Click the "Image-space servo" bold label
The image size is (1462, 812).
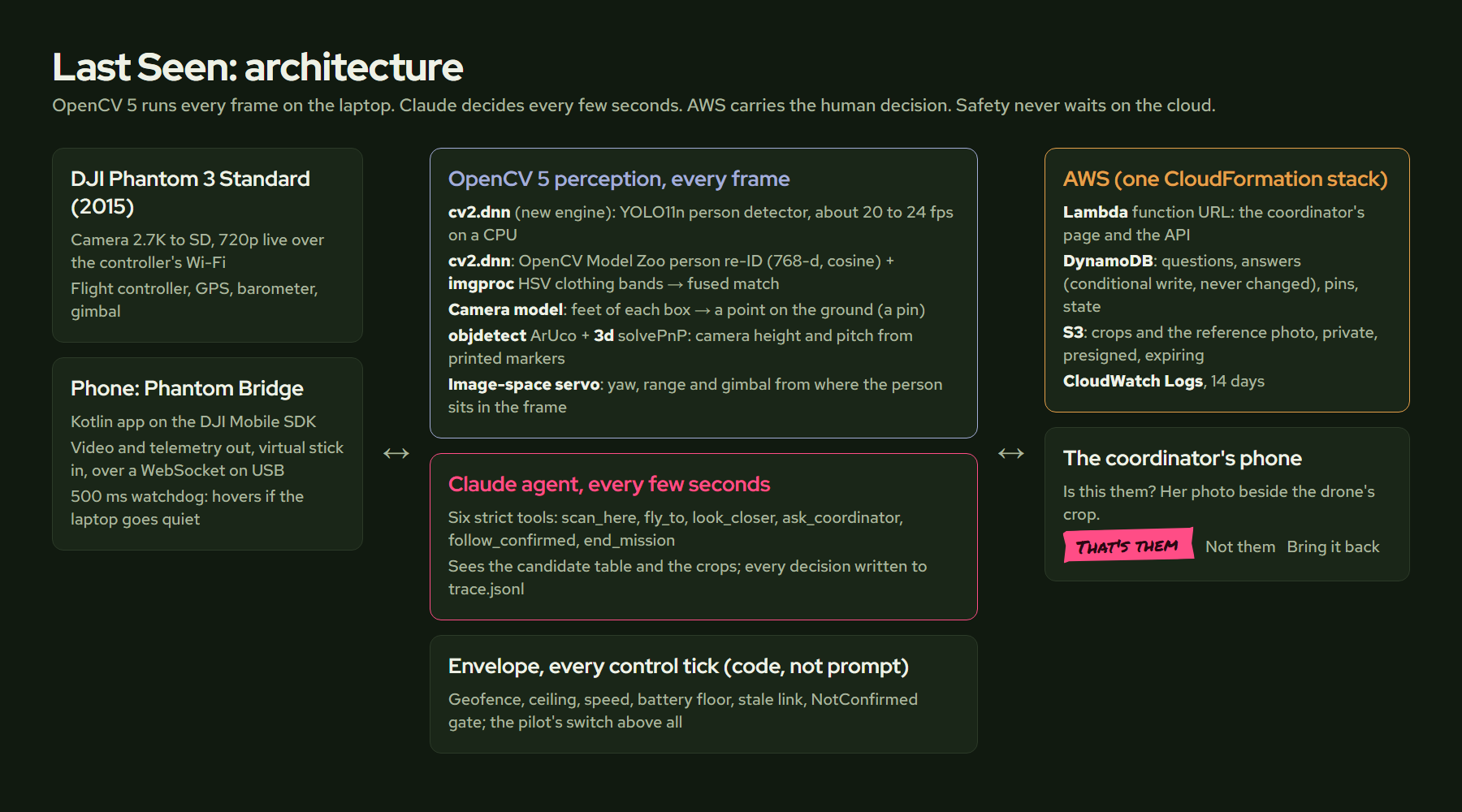pos(524,384)
